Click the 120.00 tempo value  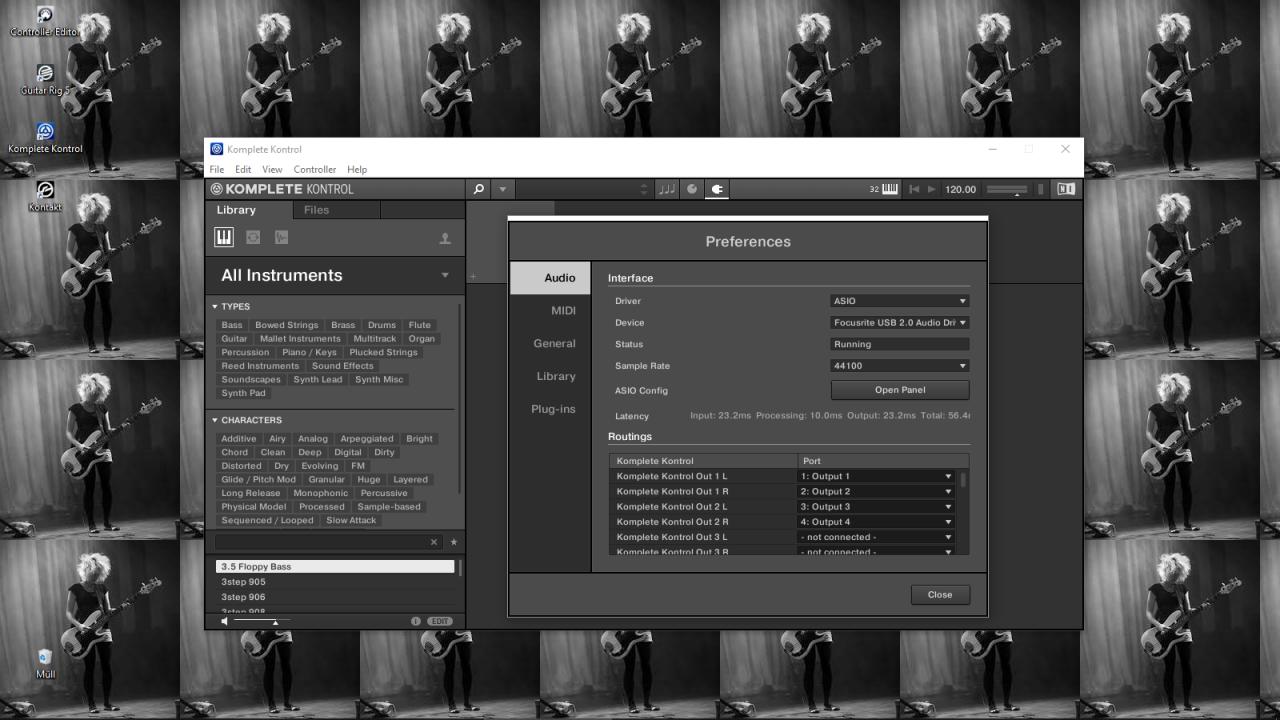[x=960, y=189]
